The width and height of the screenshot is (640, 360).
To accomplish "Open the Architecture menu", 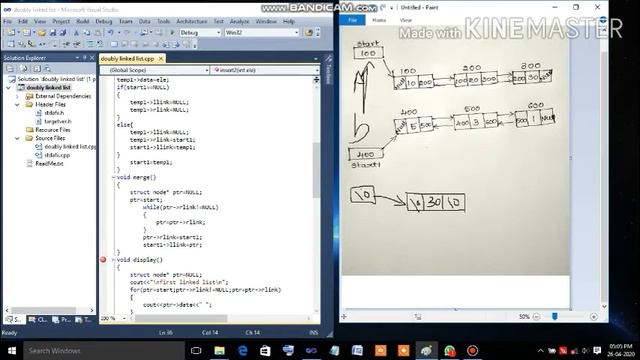I will [x=191, y=21].
